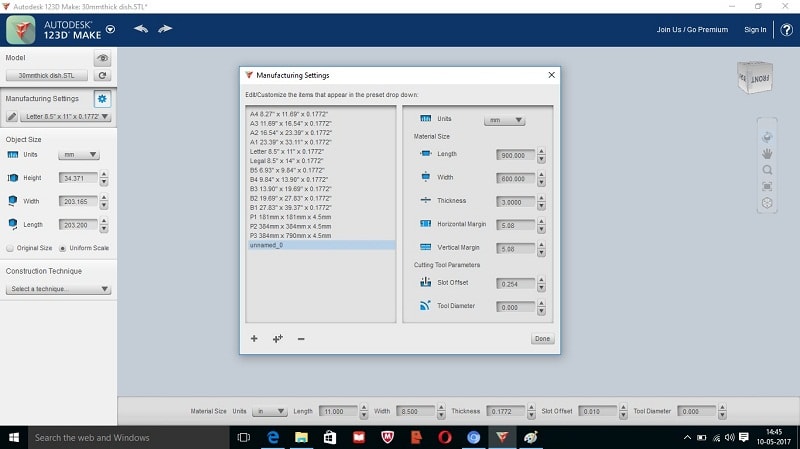Click the Object Size Height field
Screen dimensions: 800x449
click(x=78, y=178)
